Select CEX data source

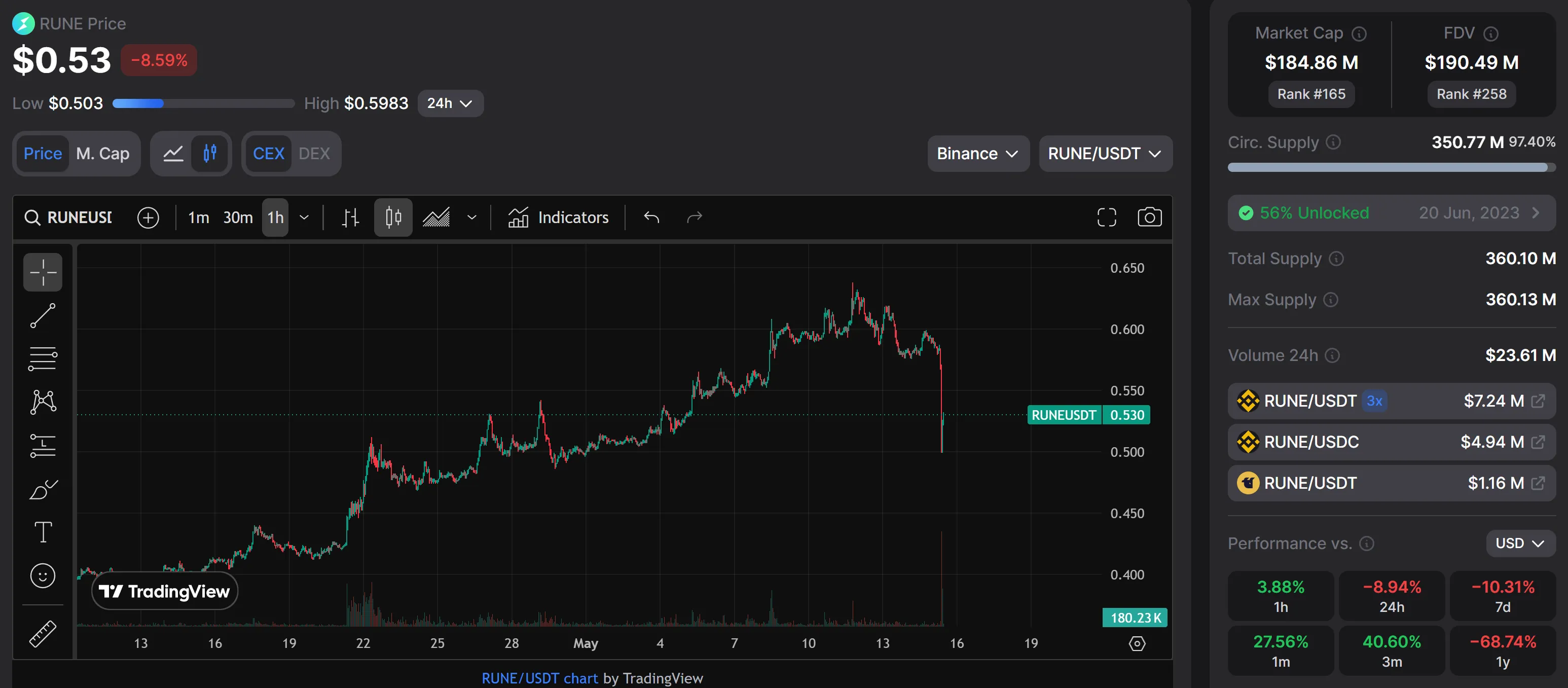[269, 154]
